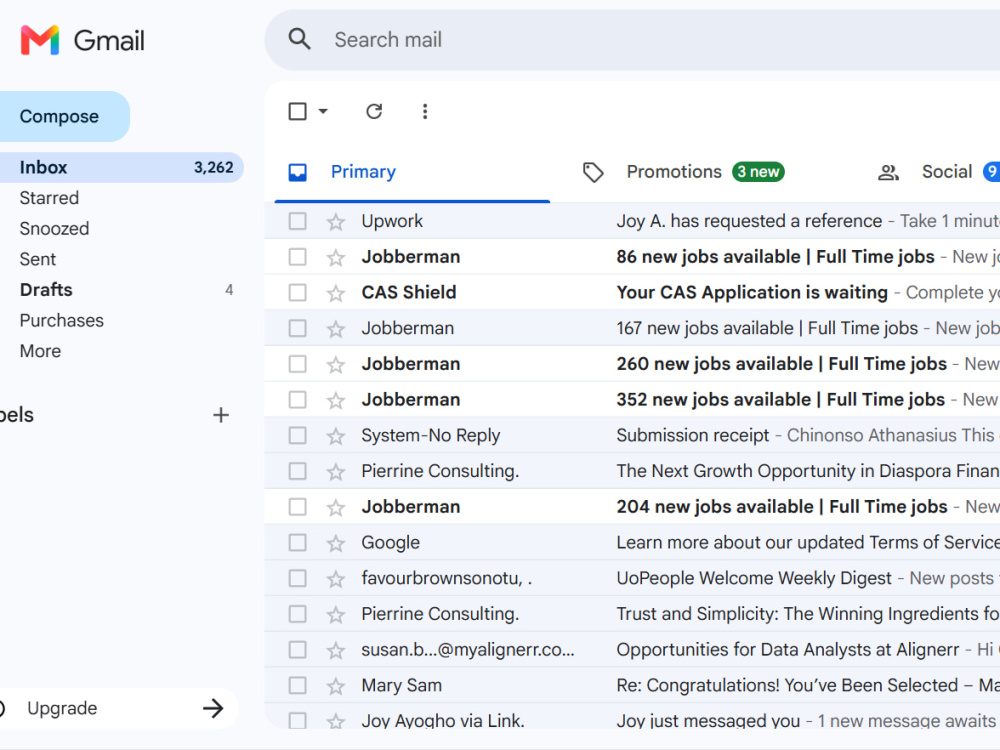Check the CAS Shield email box
This screenshot has height=750, width=1000.
pyautogui.click(x=297, y=293)
